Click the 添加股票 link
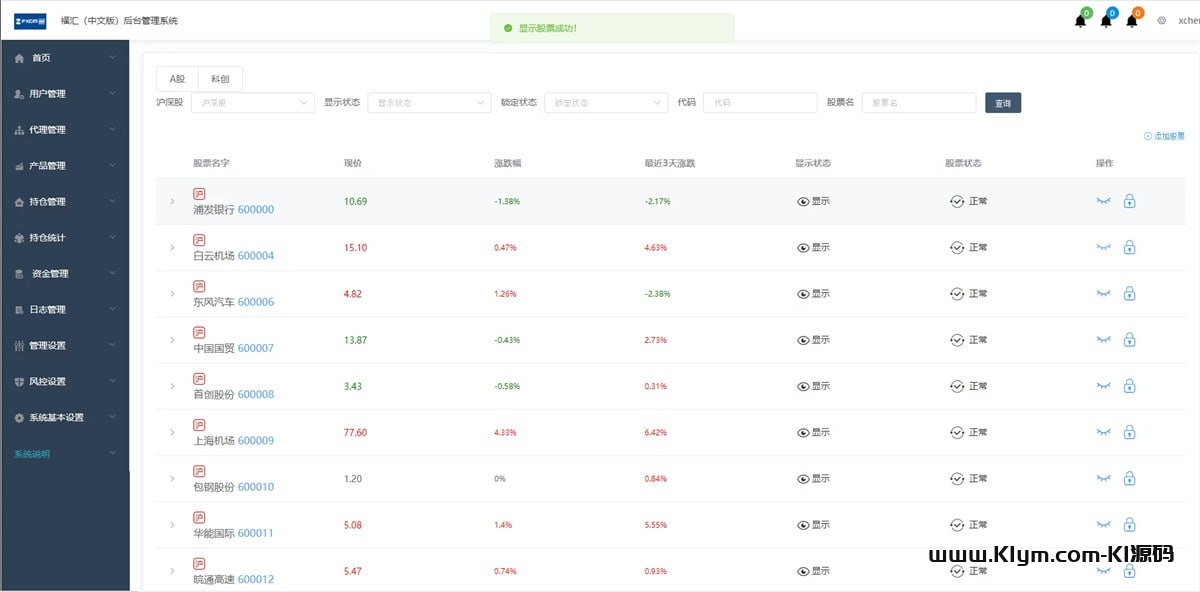 (x=1165, y=136)
